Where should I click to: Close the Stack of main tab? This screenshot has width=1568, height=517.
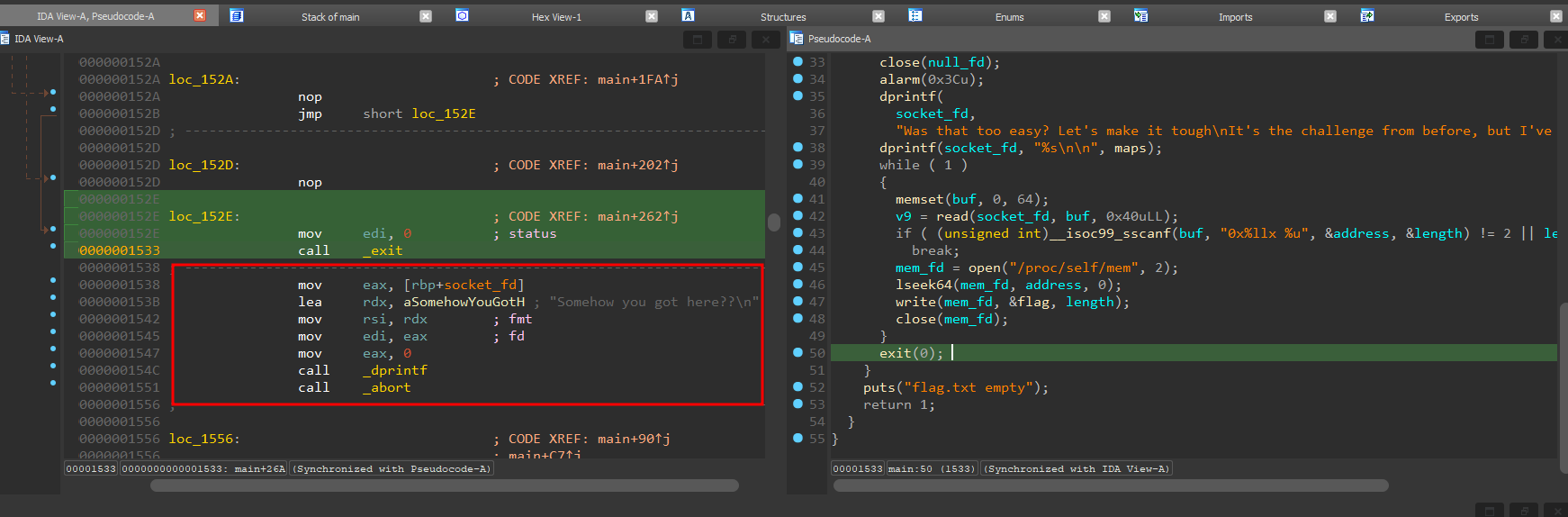[x=426, y=16]
